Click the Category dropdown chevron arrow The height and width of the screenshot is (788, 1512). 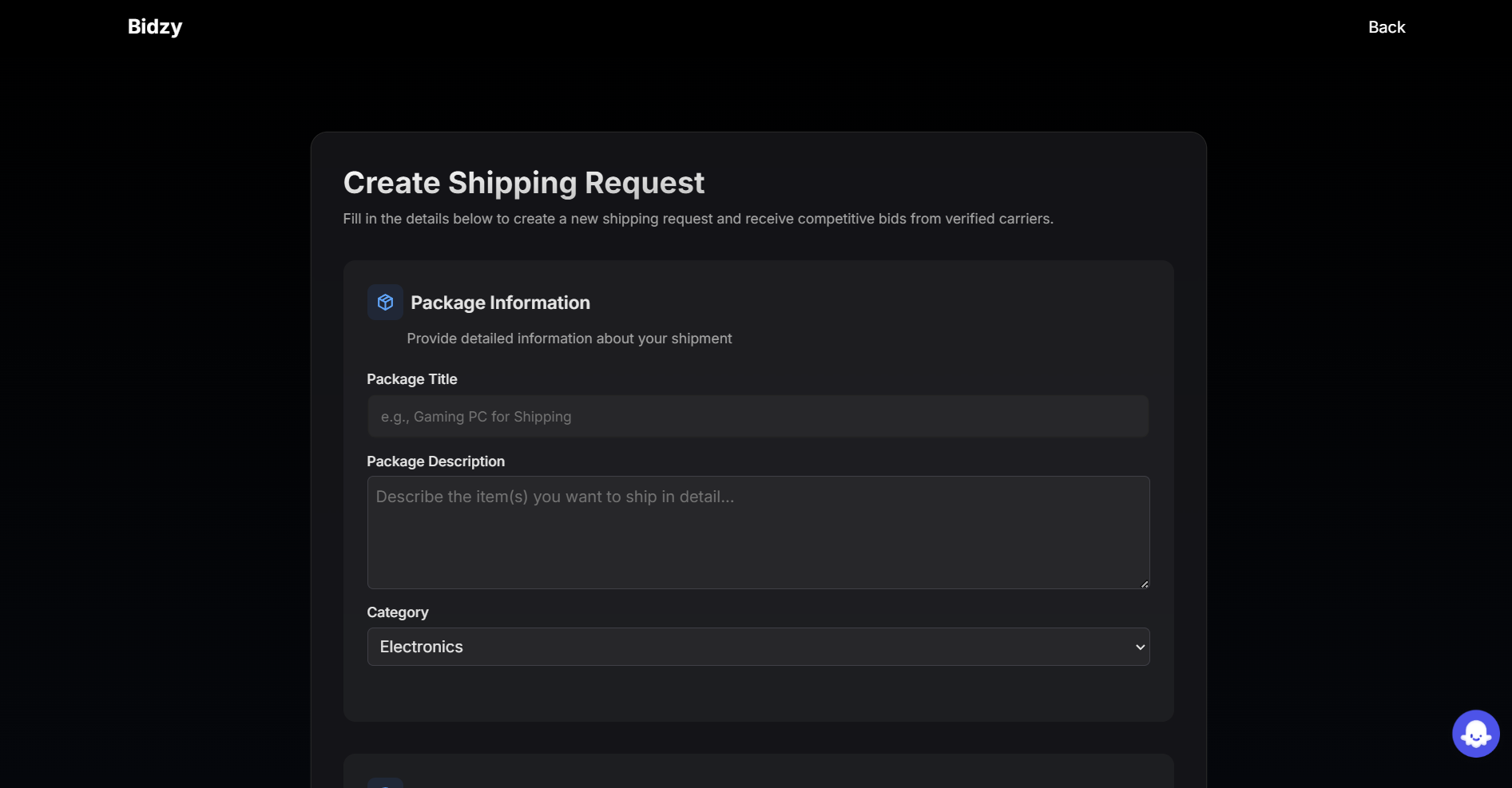point(1140,647)
